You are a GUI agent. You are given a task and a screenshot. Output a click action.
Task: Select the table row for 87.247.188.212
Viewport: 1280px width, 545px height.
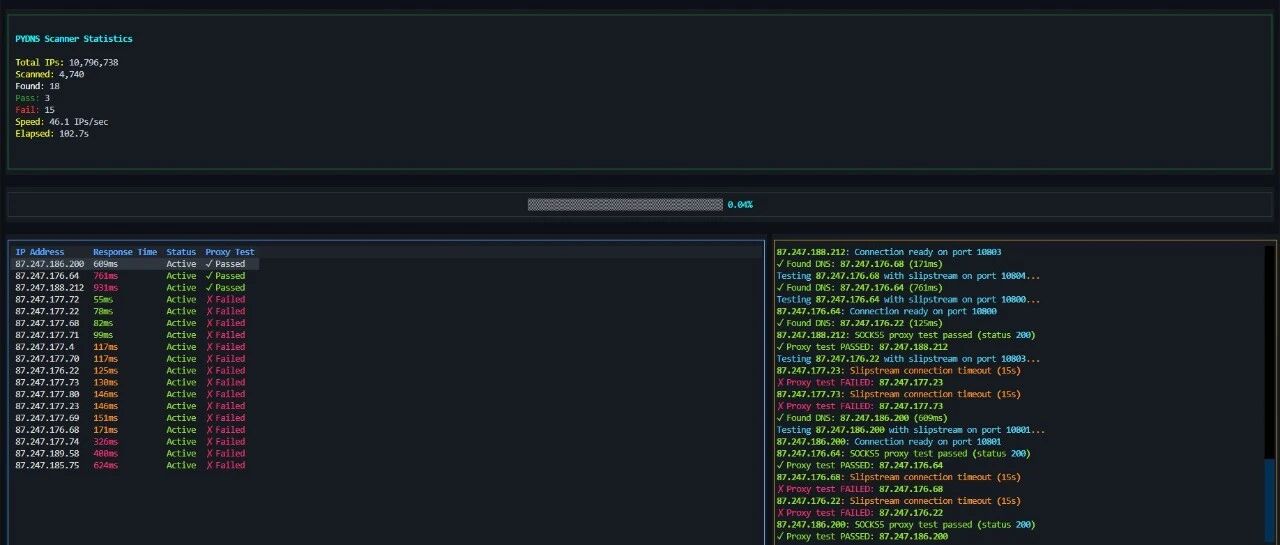(135, 288)
